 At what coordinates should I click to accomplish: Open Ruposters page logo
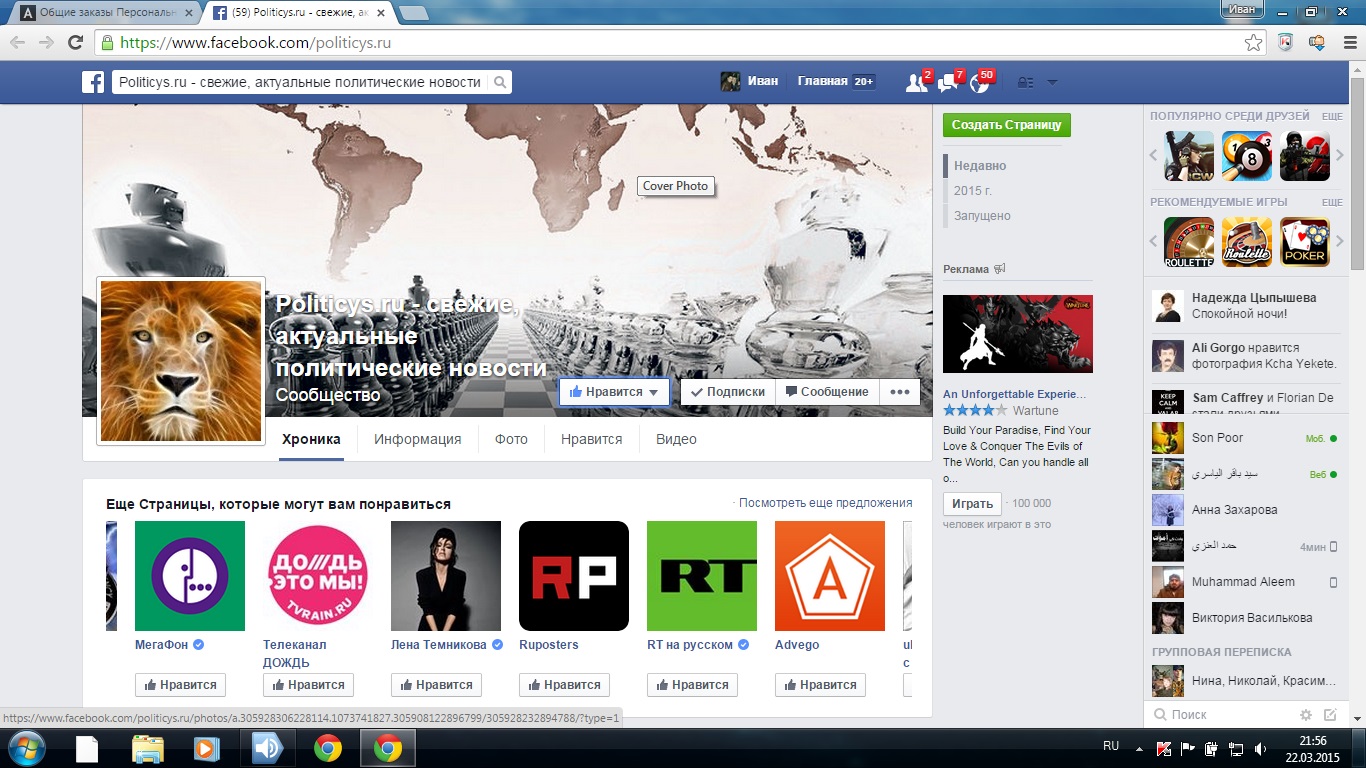(574, 576)
